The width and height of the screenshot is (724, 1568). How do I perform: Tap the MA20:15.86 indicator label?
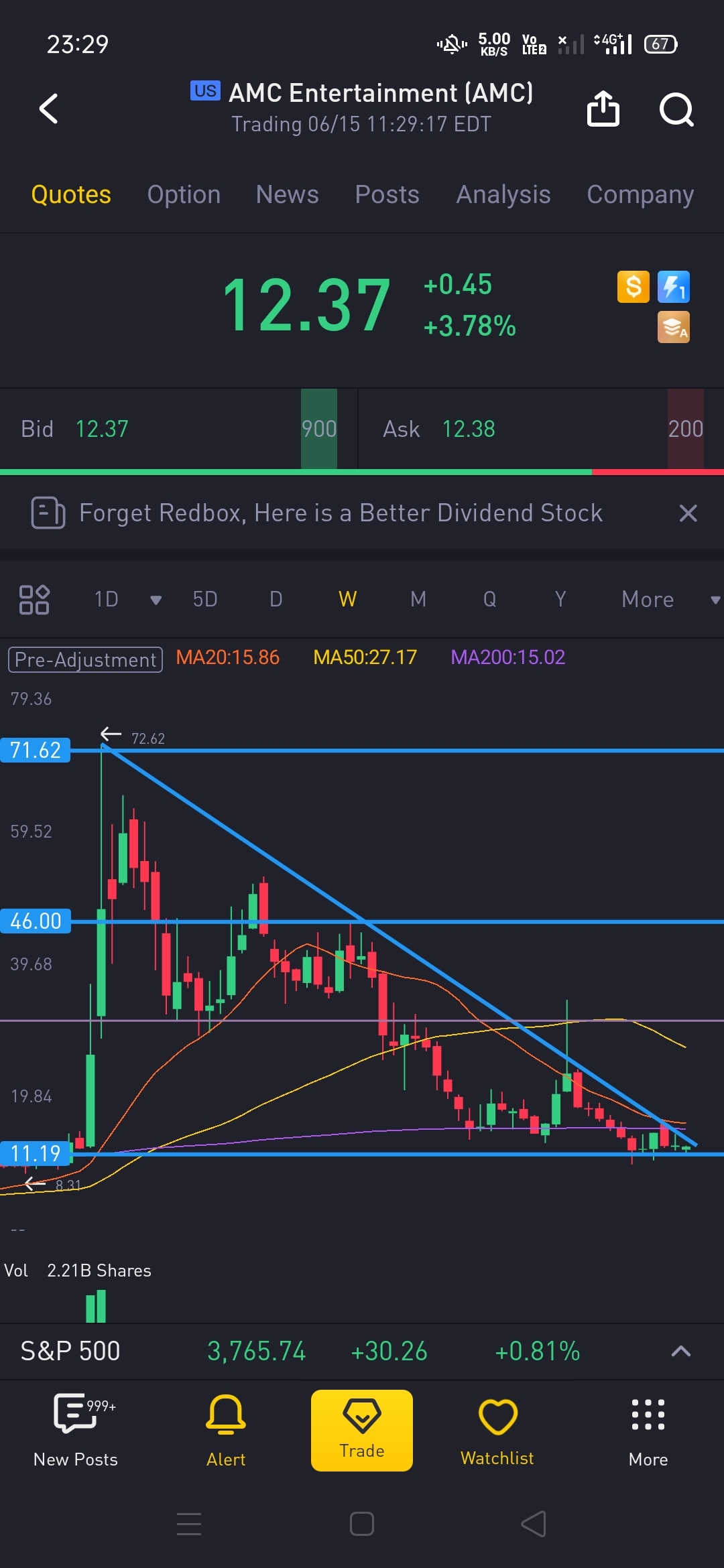tap(228, 657)
